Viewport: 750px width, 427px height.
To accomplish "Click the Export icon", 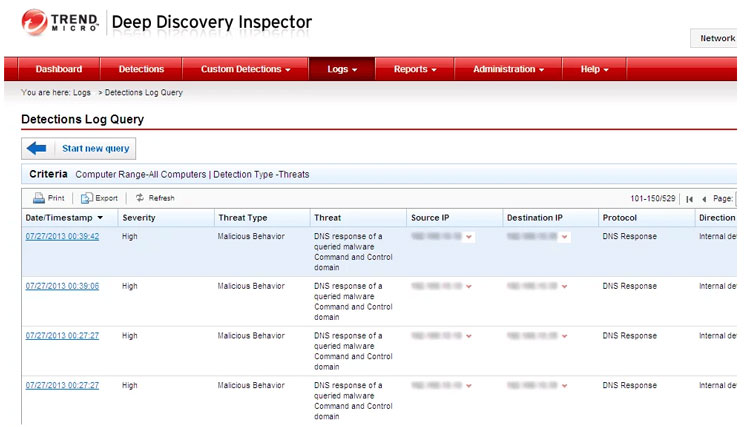I will pyautogui.click(x=86, y=198).
